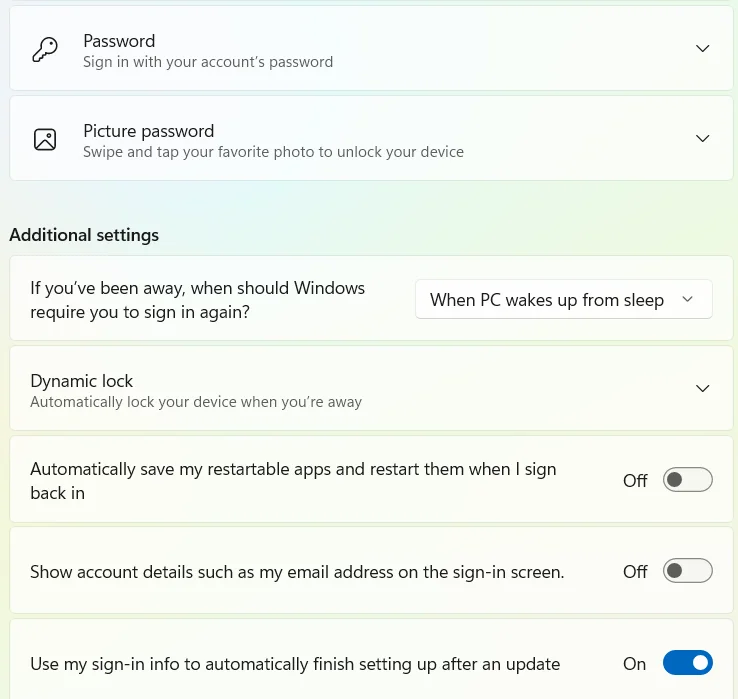Click the Off label beside restartable apps

coord(635,481)
